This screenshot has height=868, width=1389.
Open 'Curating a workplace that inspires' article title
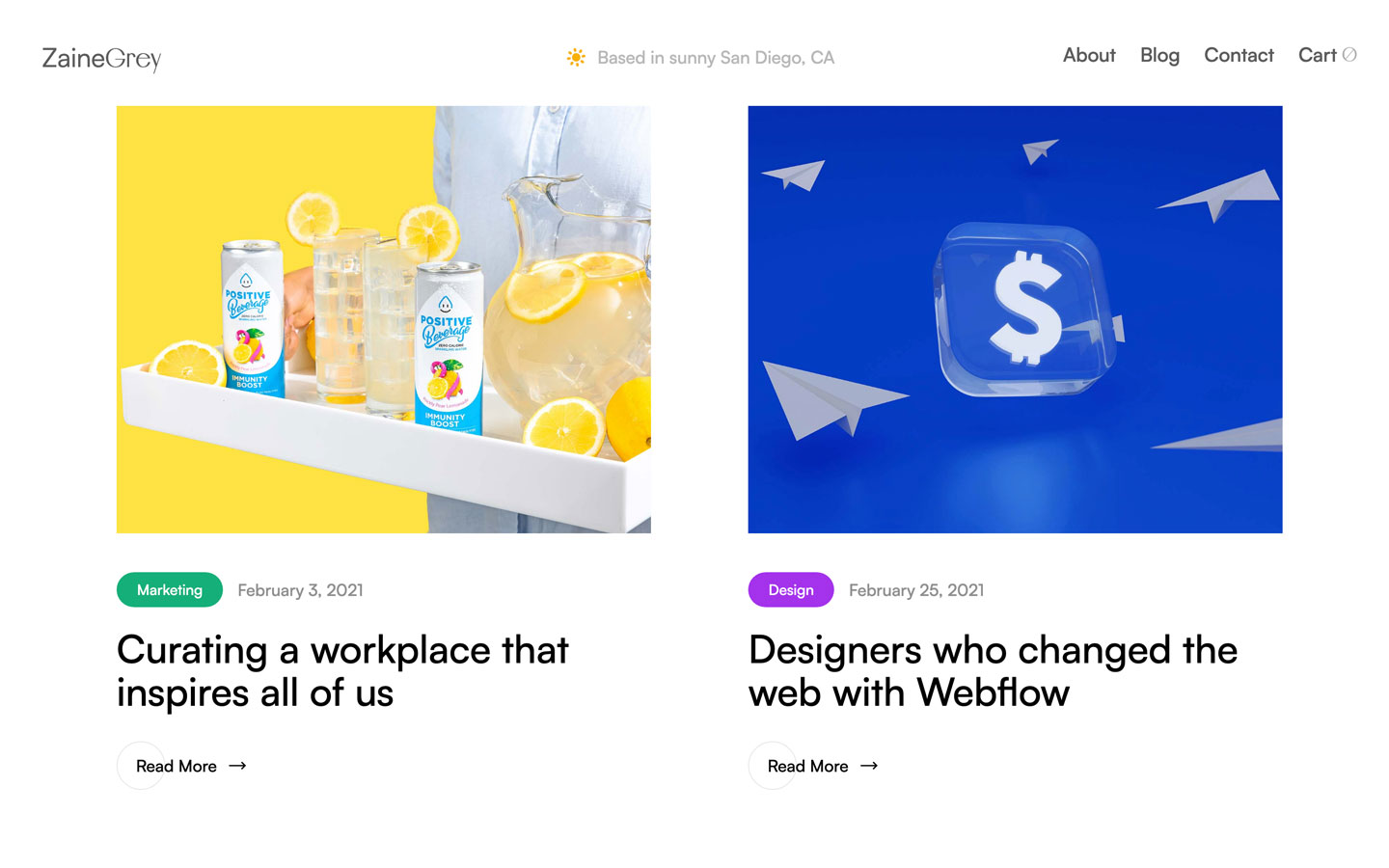coord(342,671)
